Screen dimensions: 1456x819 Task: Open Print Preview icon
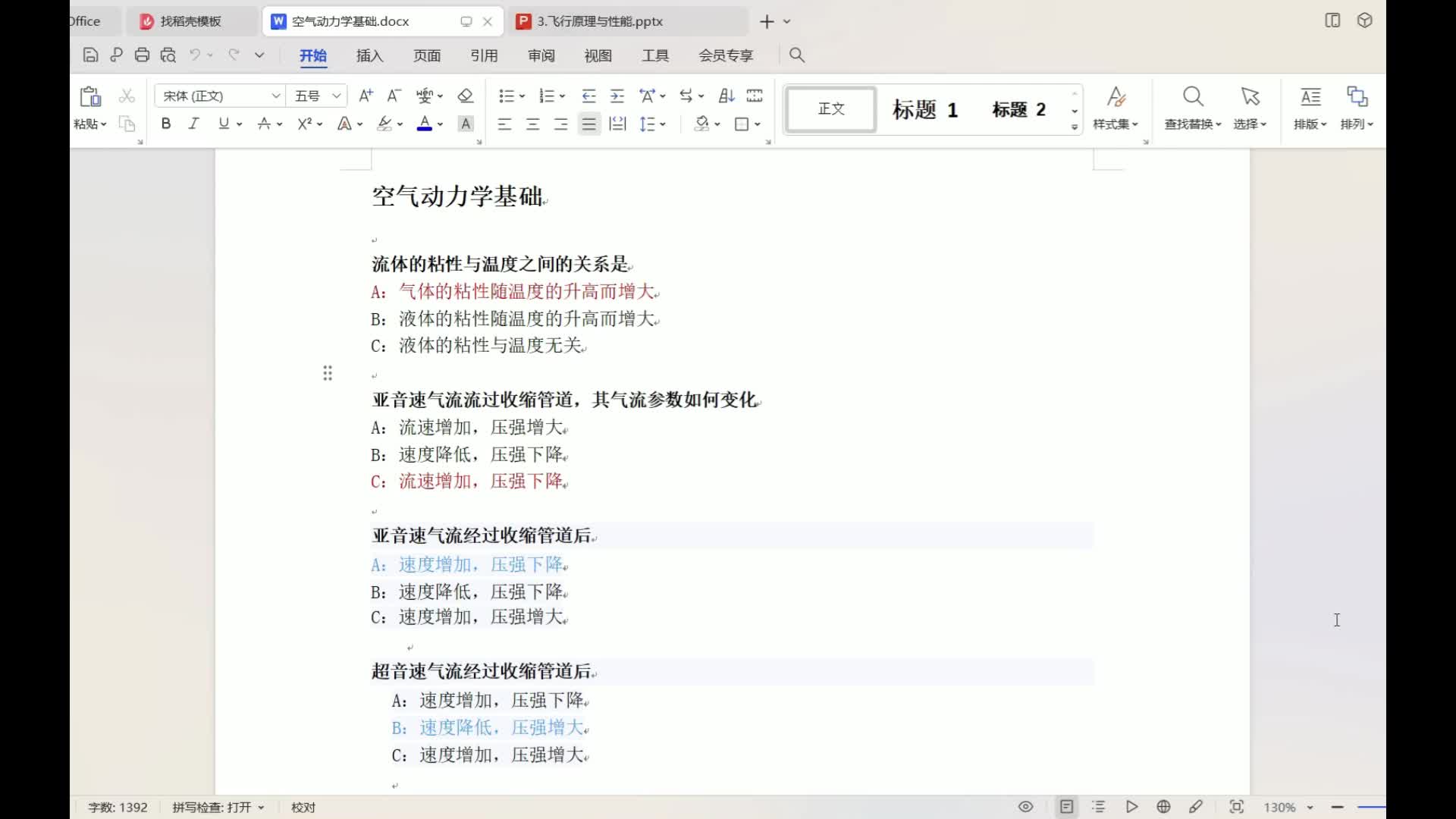(168, 55)
